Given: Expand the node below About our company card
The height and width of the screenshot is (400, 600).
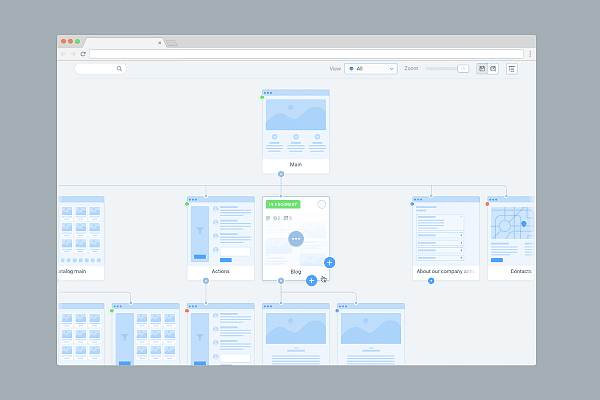Looking at the screenshot, I should [x=431, y=281].
